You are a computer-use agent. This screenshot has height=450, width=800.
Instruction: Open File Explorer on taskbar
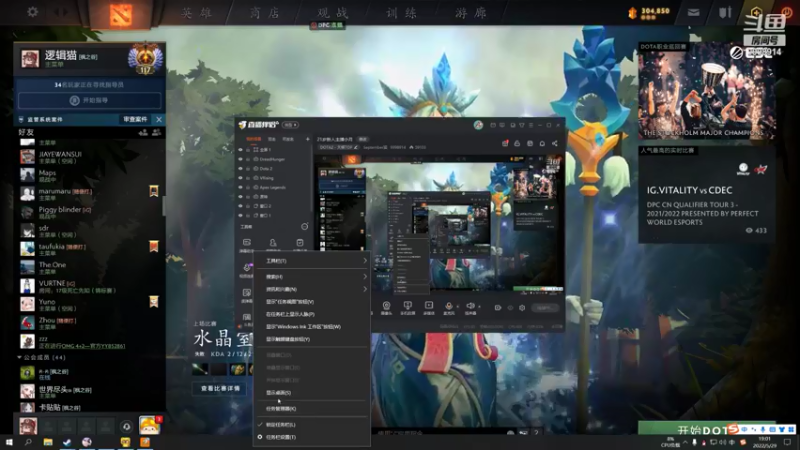coord(48,442)
